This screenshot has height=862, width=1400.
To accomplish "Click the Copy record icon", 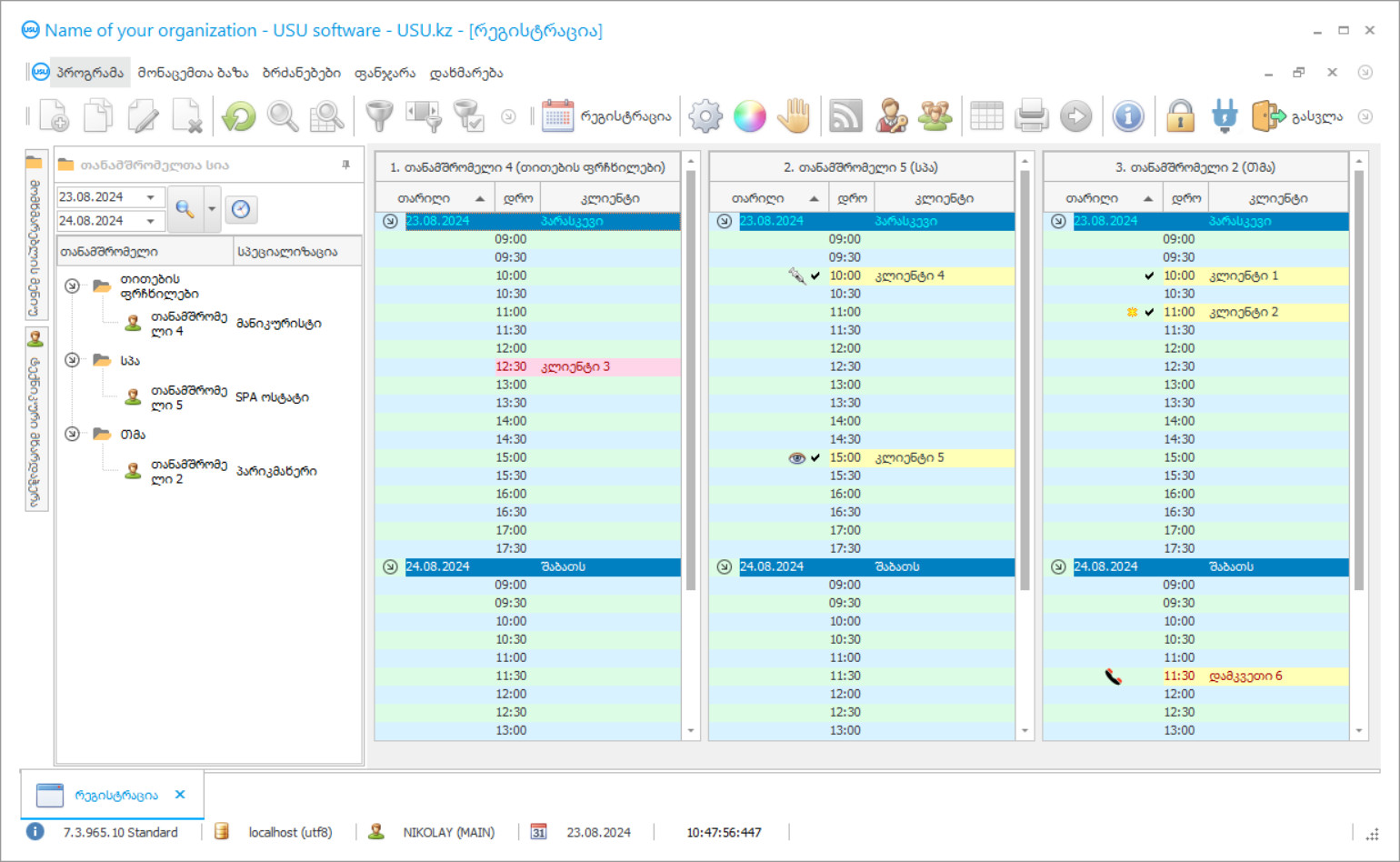I will pos(98,116).
